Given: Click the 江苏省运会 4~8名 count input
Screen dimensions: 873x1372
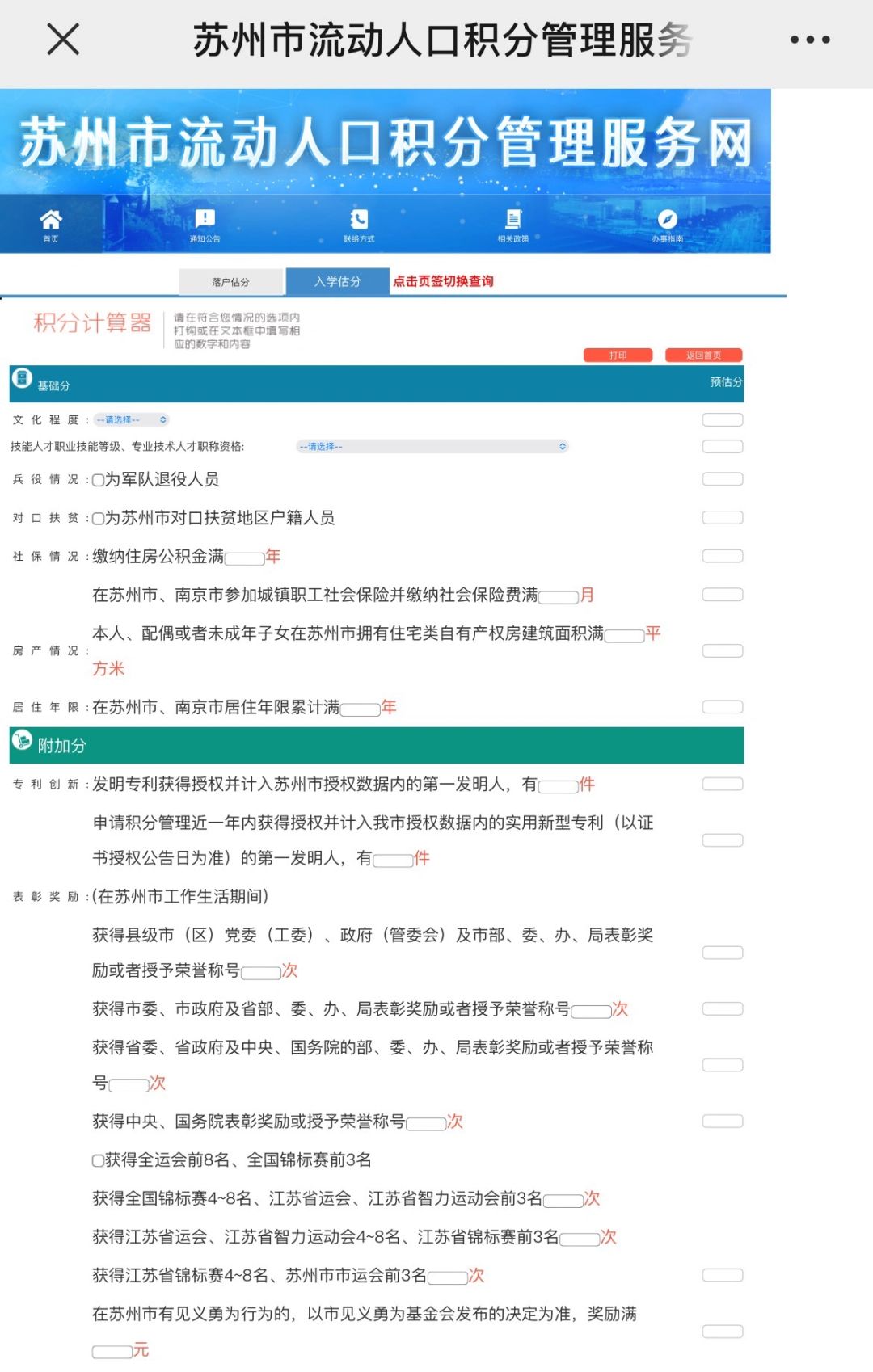Looking at the screenshot, I should [580, 1239].
